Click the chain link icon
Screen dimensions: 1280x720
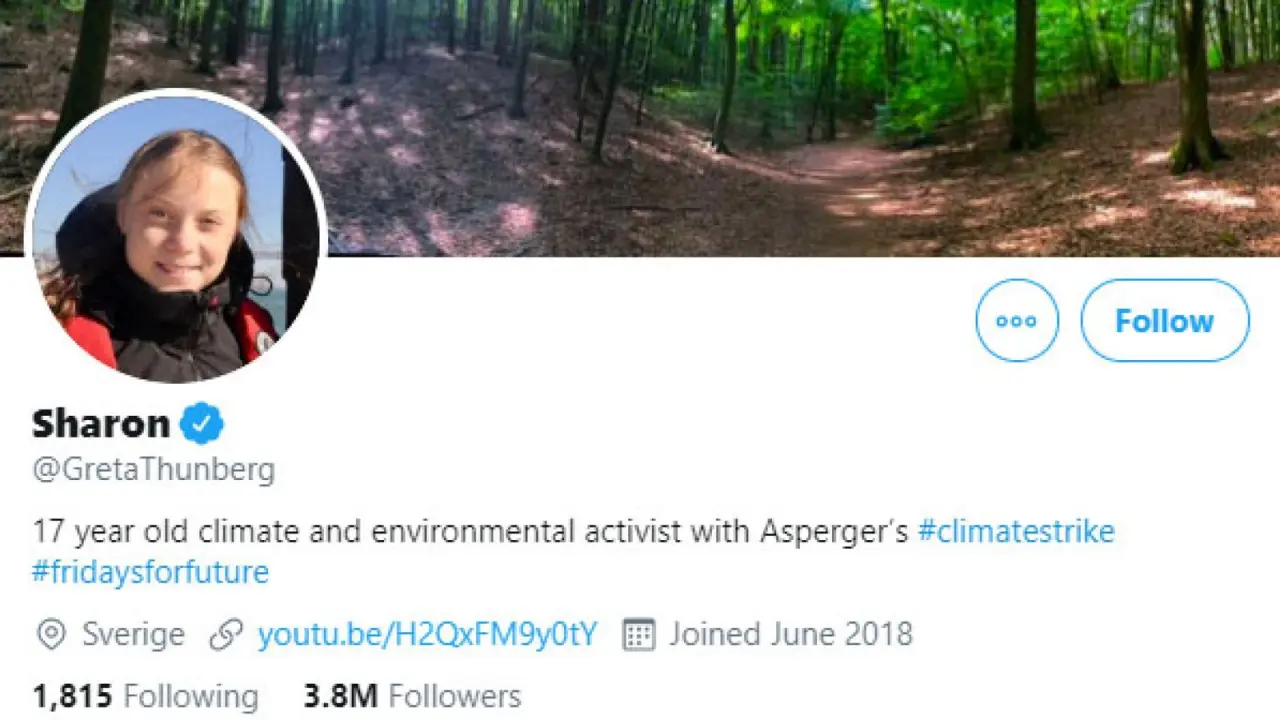226,634
